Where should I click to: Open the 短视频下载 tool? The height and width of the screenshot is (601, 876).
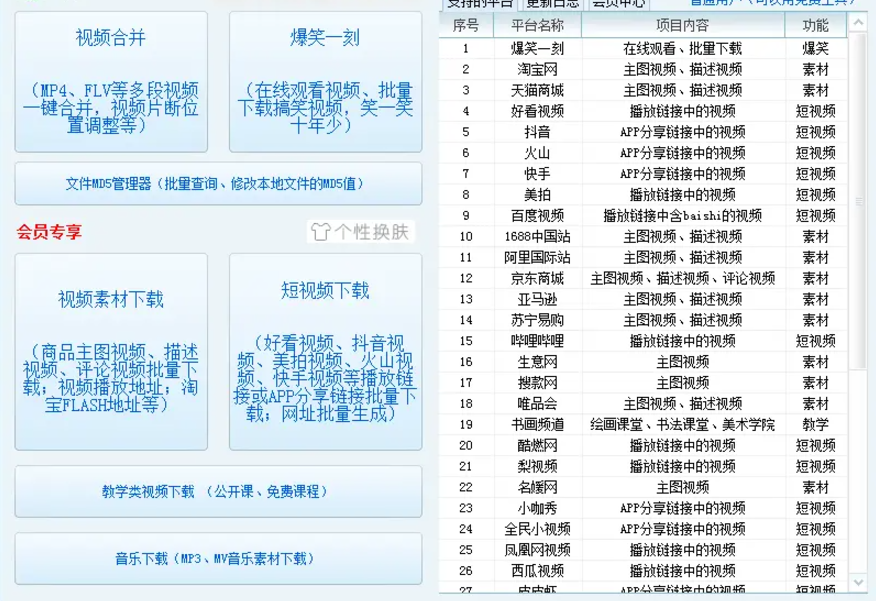(x=326, y=352)
